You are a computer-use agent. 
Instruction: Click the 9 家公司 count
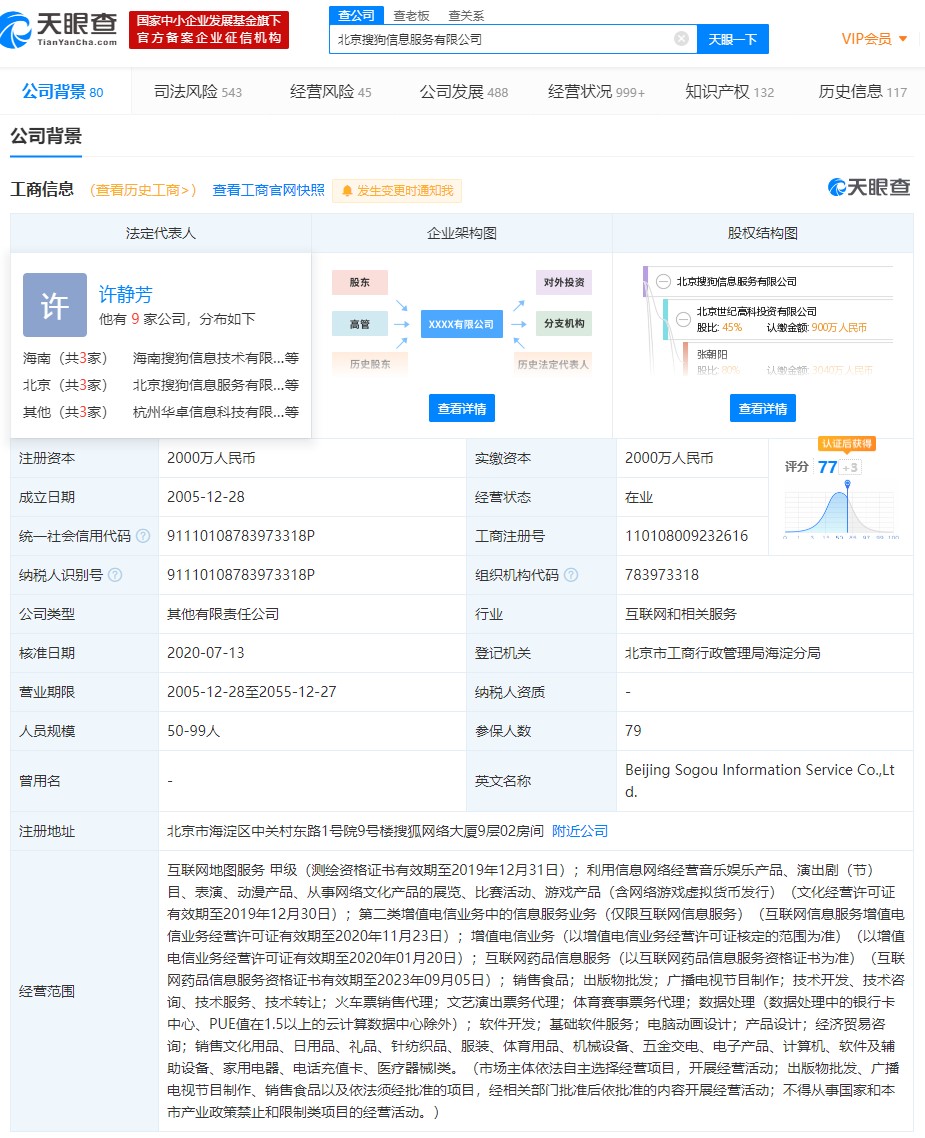click(135, 319)
